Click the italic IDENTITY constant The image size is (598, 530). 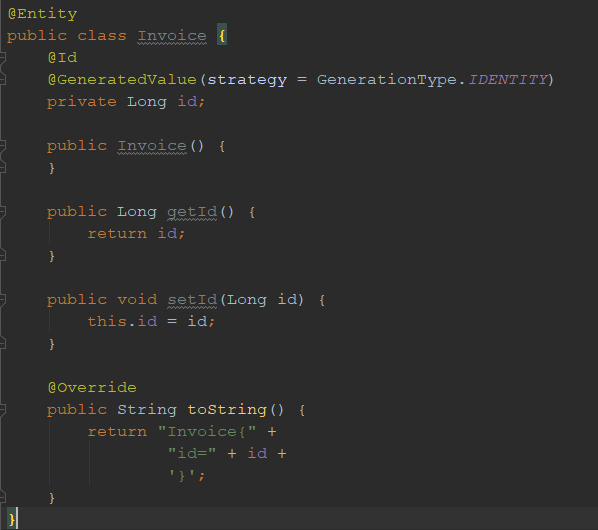click(x=508, y=79)
